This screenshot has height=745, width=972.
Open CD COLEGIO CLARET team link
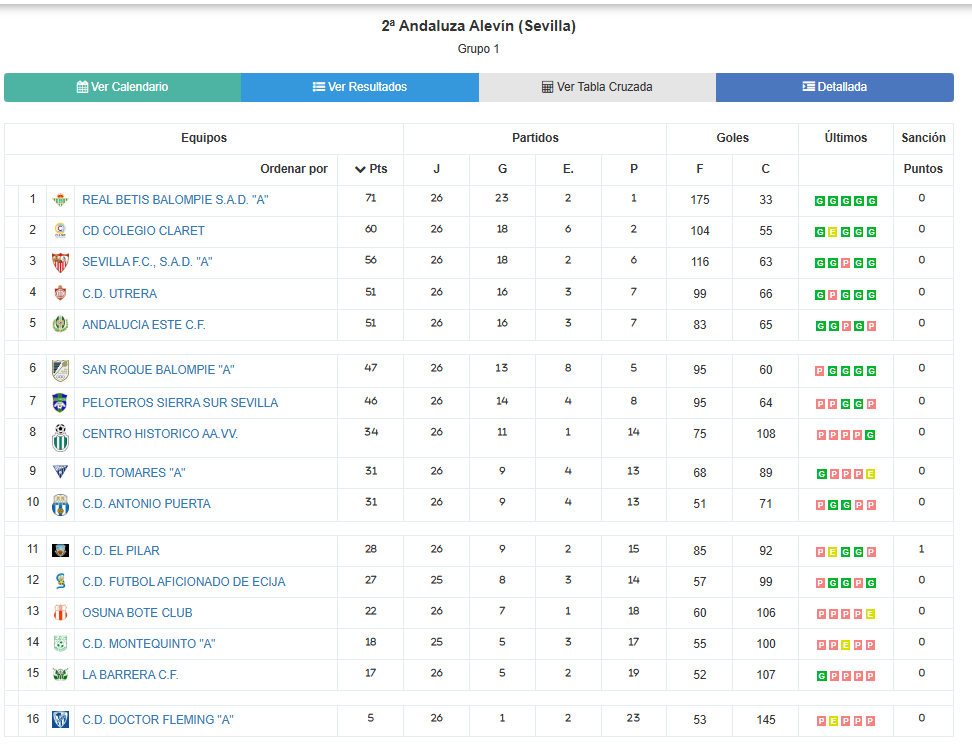[x=143, y=231]
